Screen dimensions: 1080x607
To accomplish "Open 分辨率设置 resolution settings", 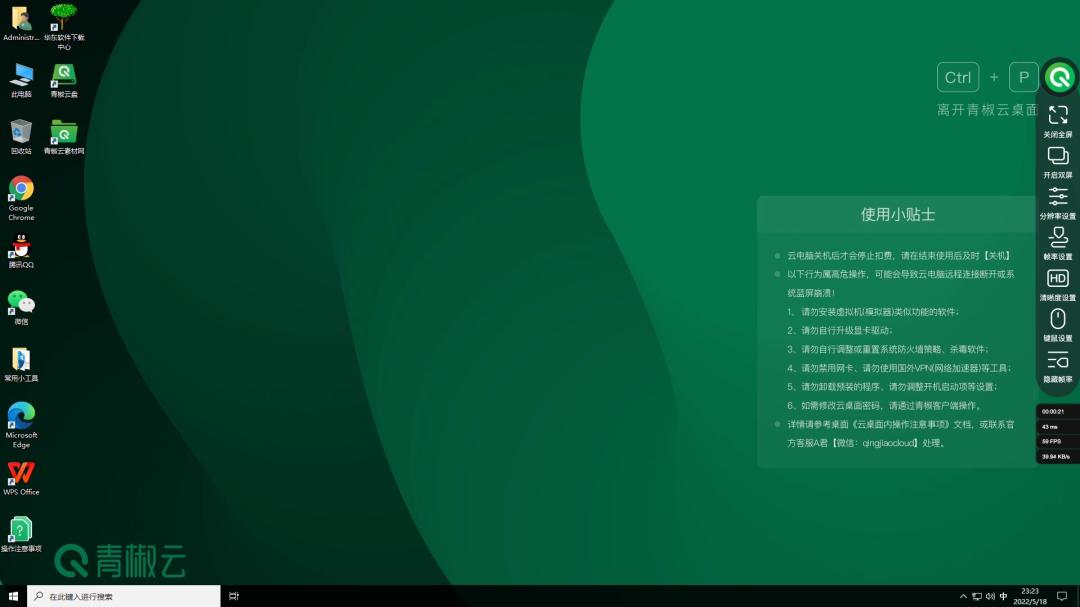I will pos(1058,197).
